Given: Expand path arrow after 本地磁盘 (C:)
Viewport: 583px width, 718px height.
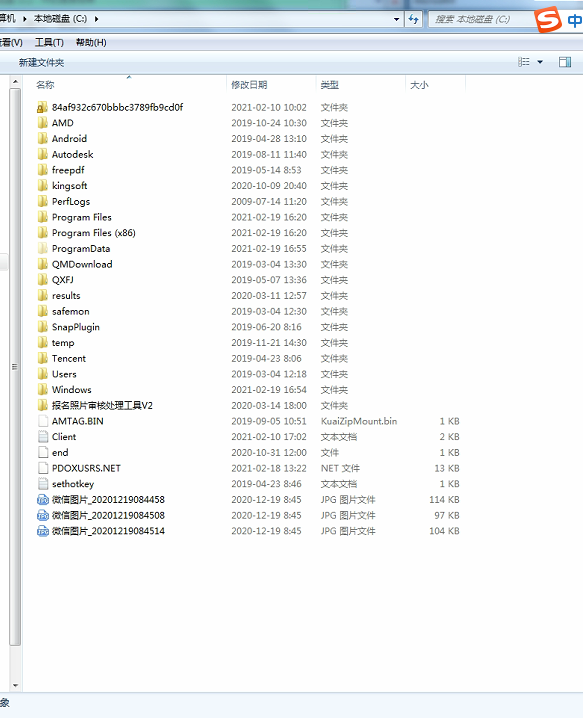Looking at the screenshot, I should [96, 19].
